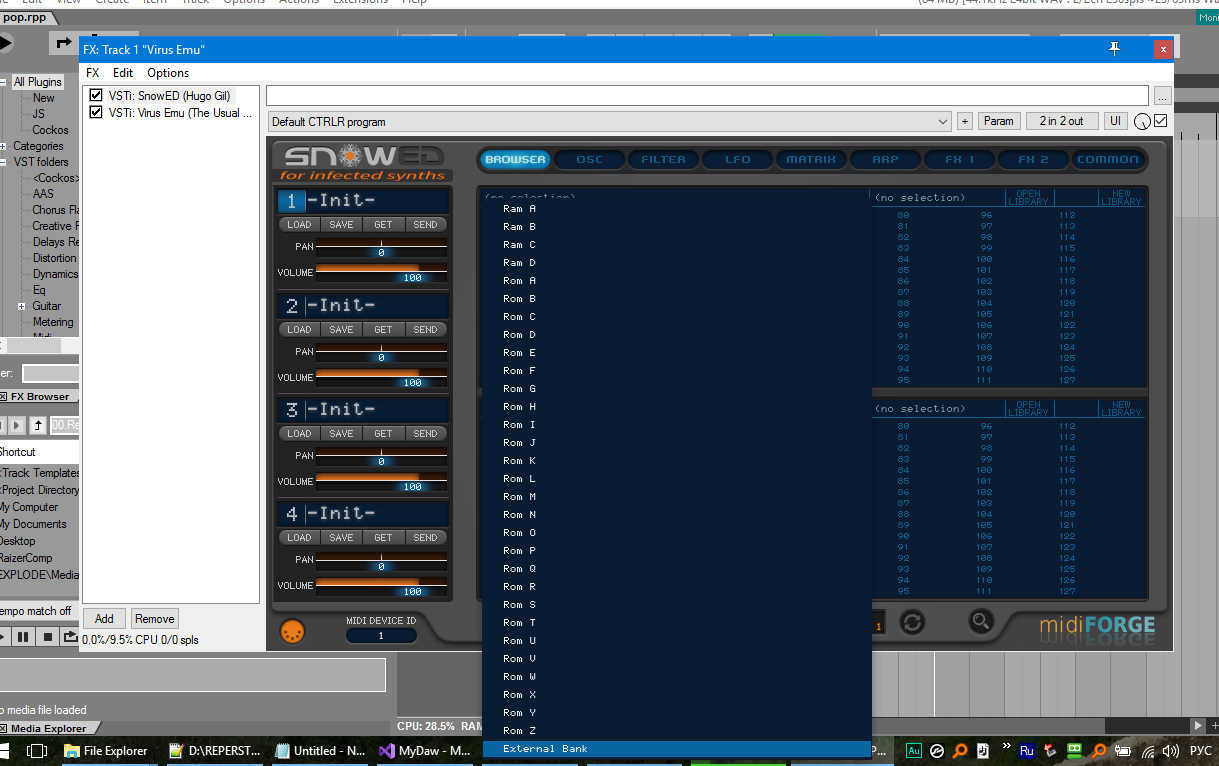Click the part 2 VOLUME slider
This screenshot has height=766, width=1219.
coord(382,376)
